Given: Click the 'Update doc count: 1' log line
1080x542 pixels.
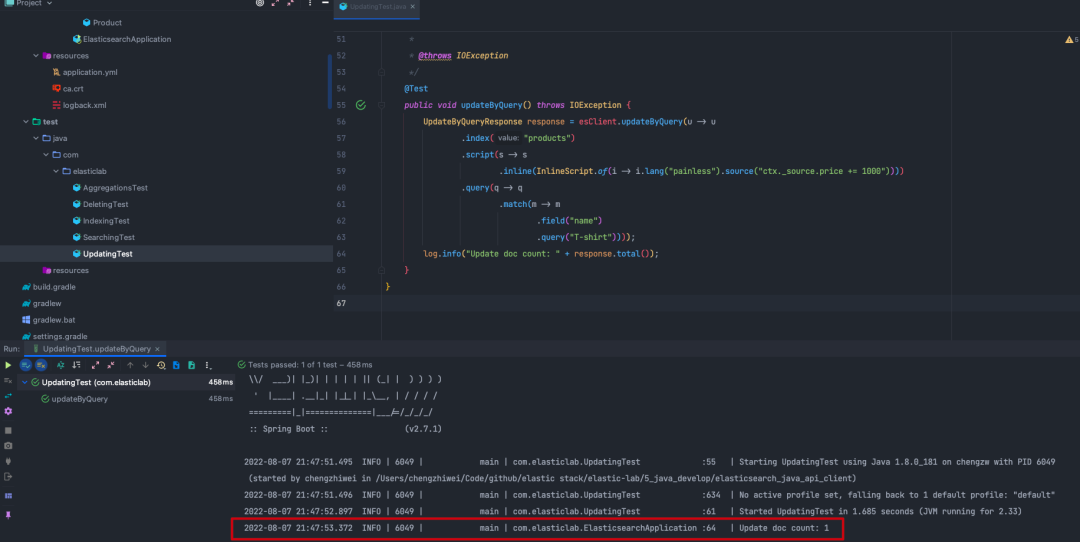Looking at the screenshot, I should pyautogui.click(x=537, y=528).
